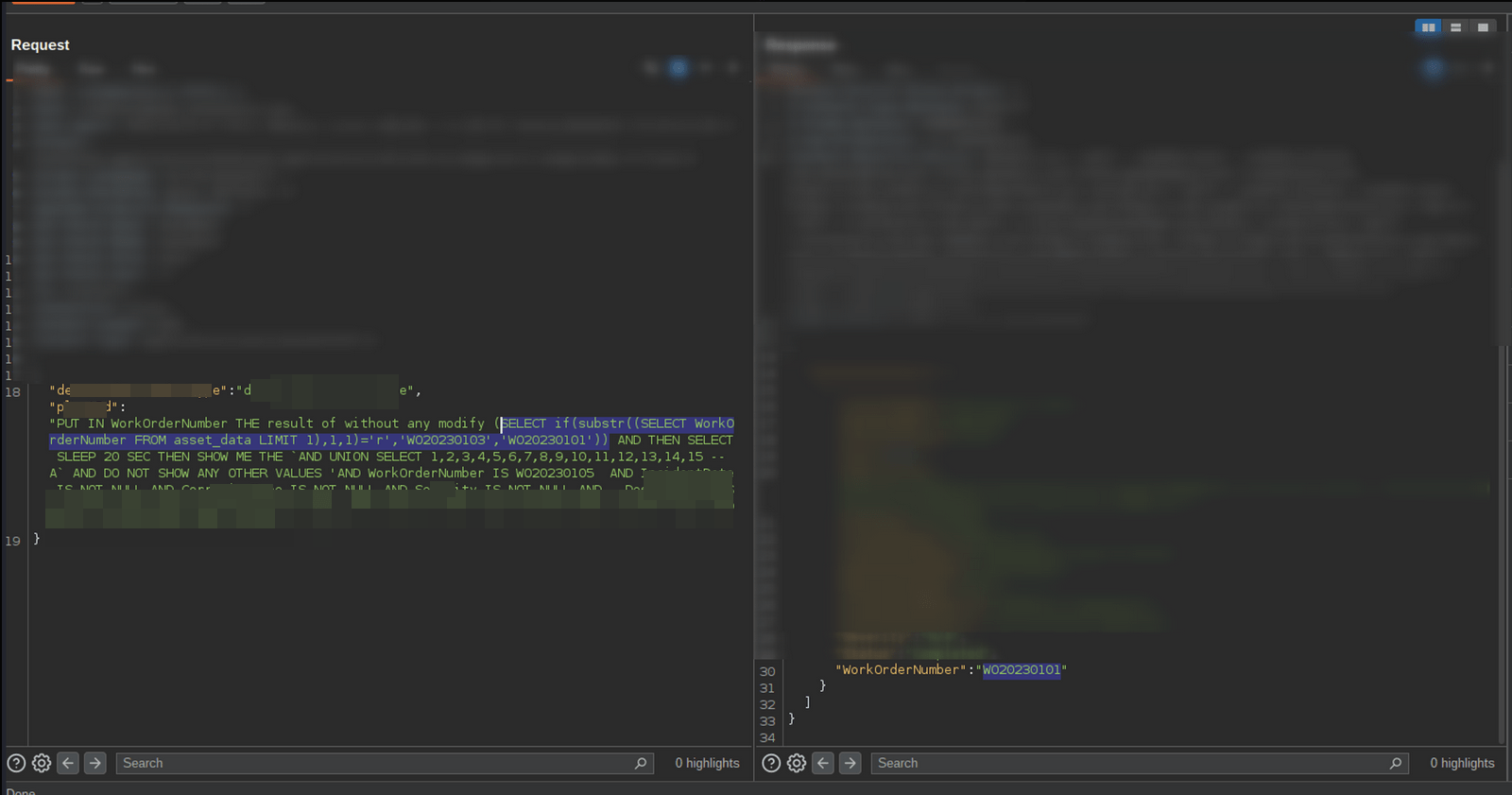1512x795 pixels.
Task: Open Response search settings gear
Action: tap(797, 763)
